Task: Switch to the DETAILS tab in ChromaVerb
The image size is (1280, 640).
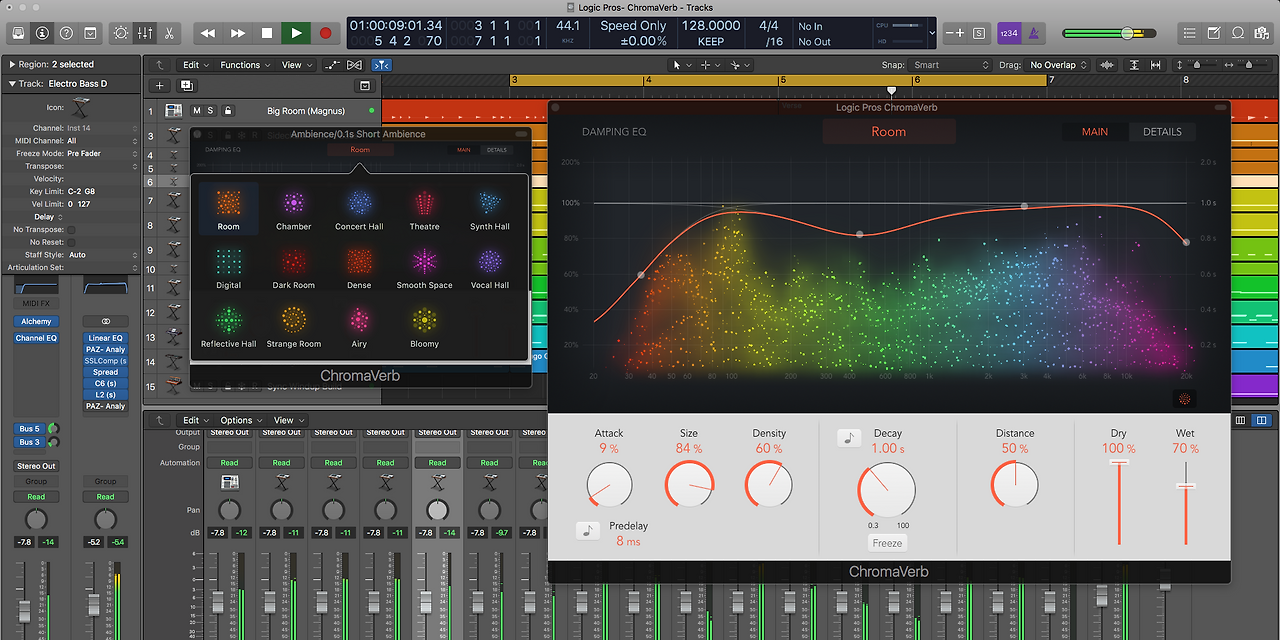Action: 1162,132
